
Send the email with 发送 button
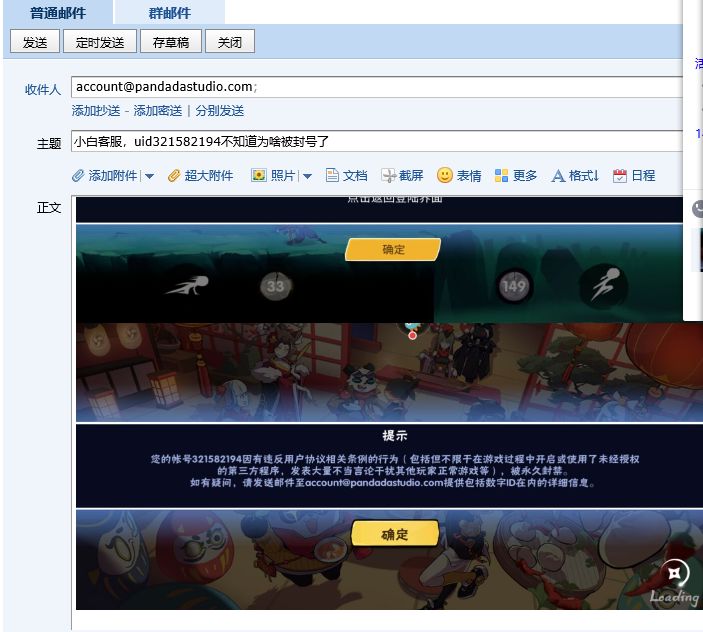point(35,42)
